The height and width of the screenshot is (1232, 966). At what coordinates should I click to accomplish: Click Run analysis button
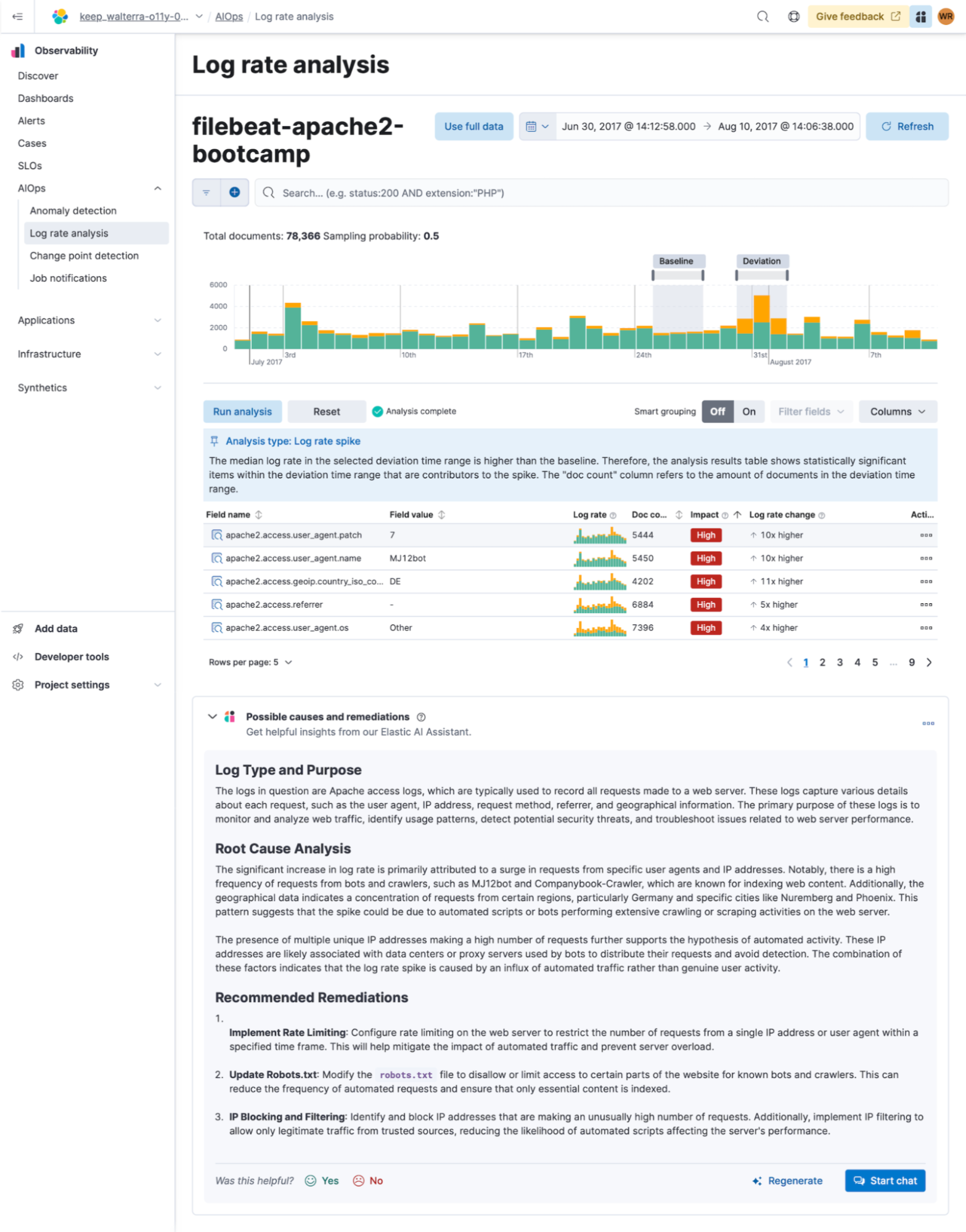pos(242,412)
